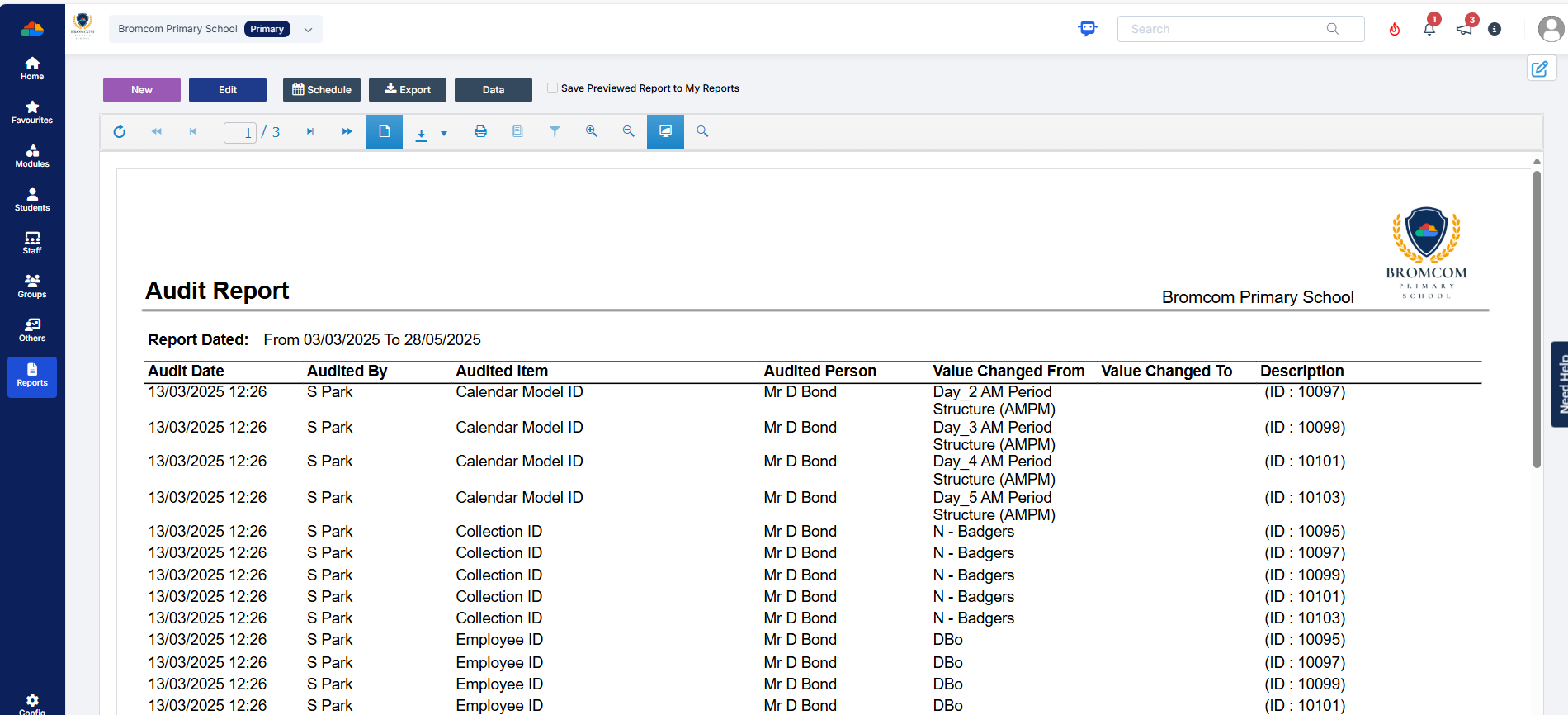This screenshot has height=715, width=1568.
Task: Open the notifications bell
Action: click(x=1429, y=29)
